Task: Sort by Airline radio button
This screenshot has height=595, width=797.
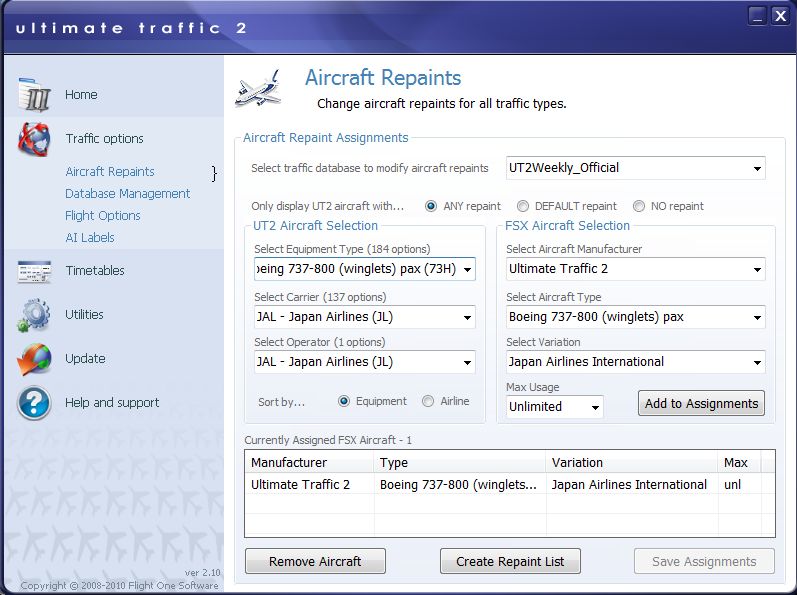Action: coord(428,401)
